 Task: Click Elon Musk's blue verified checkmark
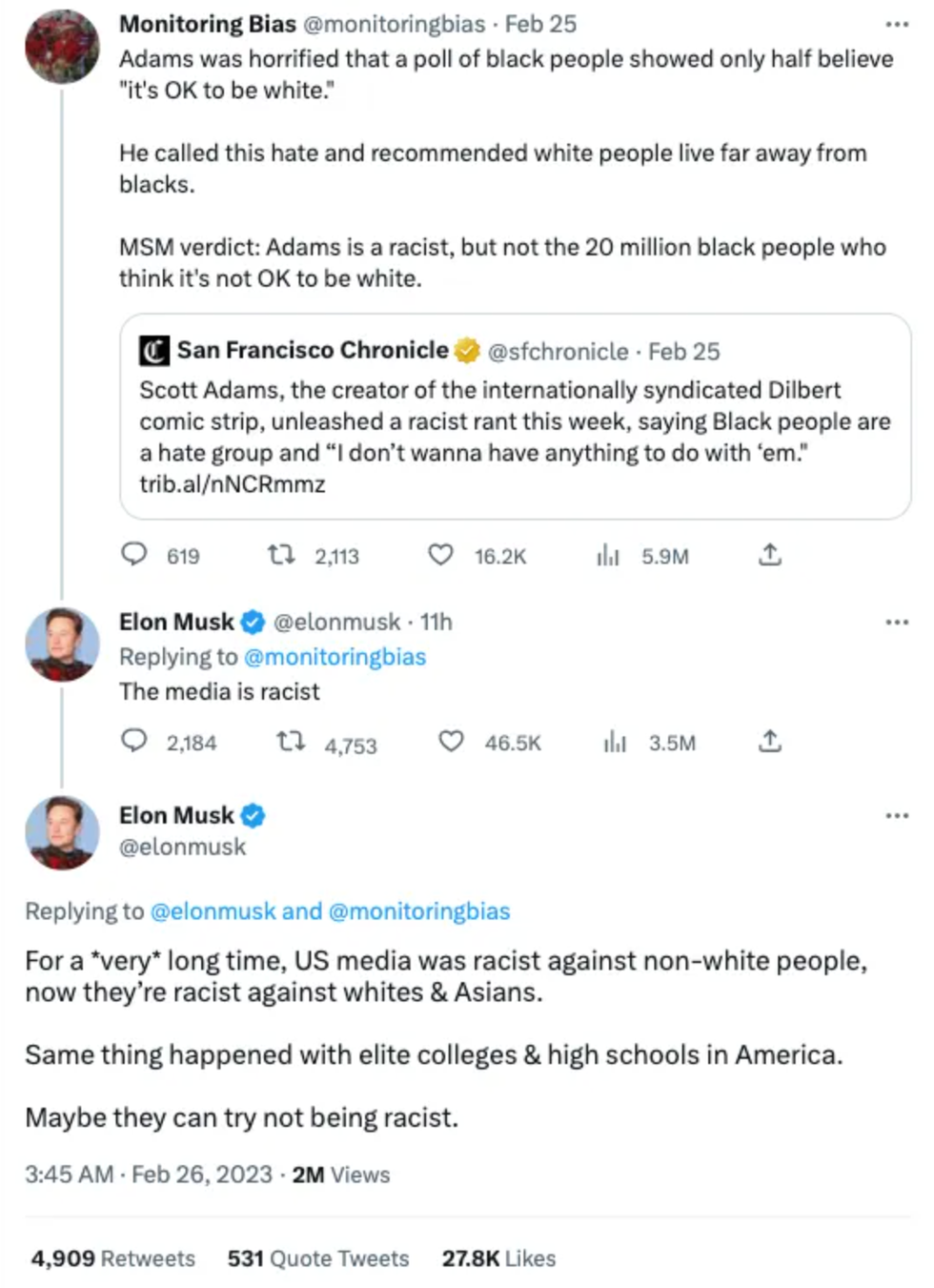(x=251, y=622)
